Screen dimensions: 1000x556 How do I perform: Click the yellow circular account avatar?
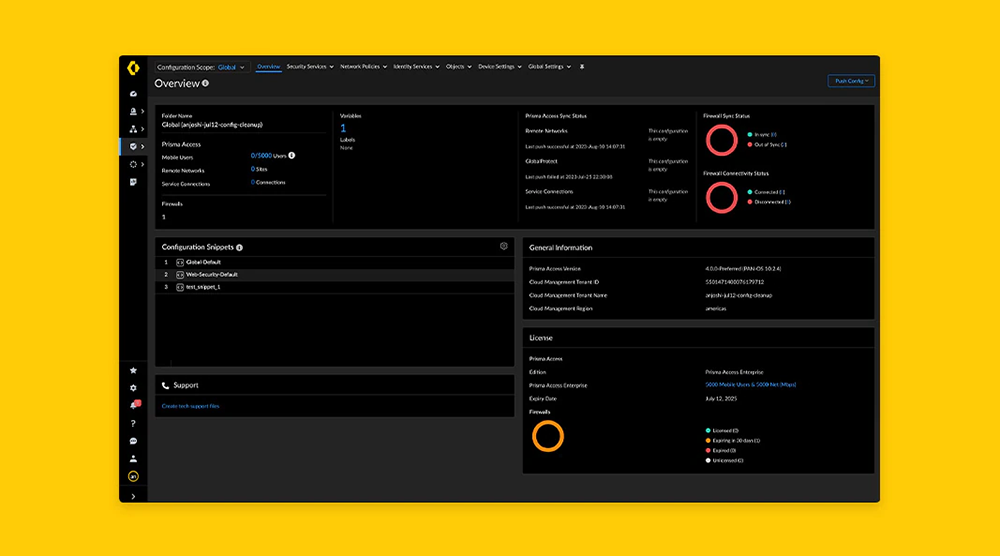(133, 476)
